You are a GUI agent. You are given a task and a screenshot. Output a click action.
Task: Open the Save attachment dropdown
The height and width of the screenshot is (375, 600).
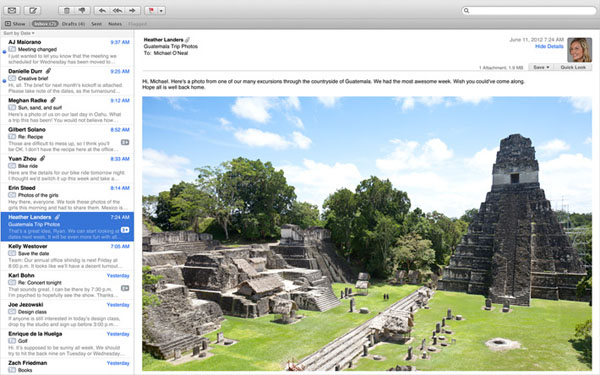[541, 67]
